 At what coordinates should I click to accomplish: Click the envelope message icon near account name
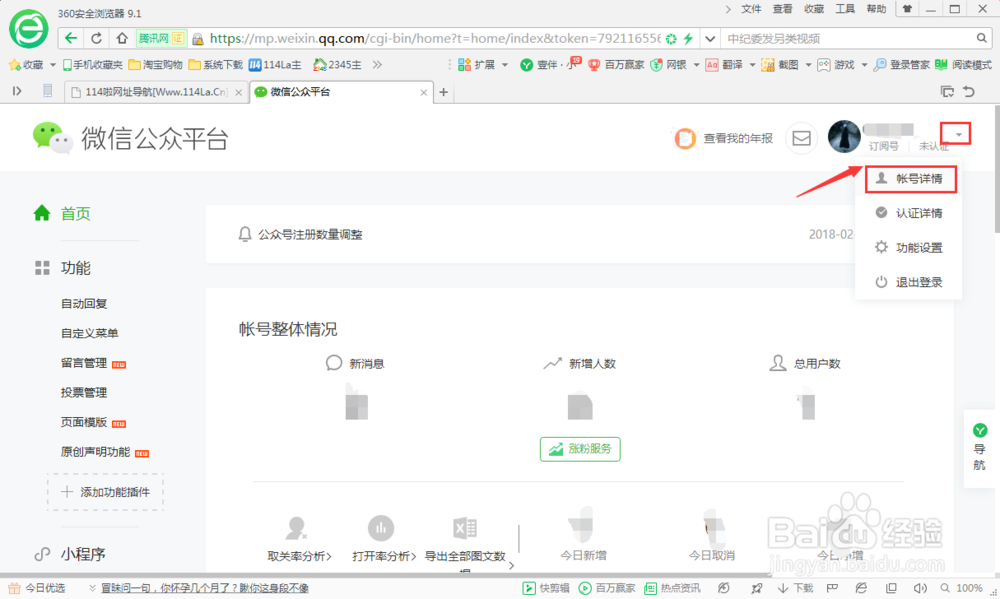(x=801, y=138)
